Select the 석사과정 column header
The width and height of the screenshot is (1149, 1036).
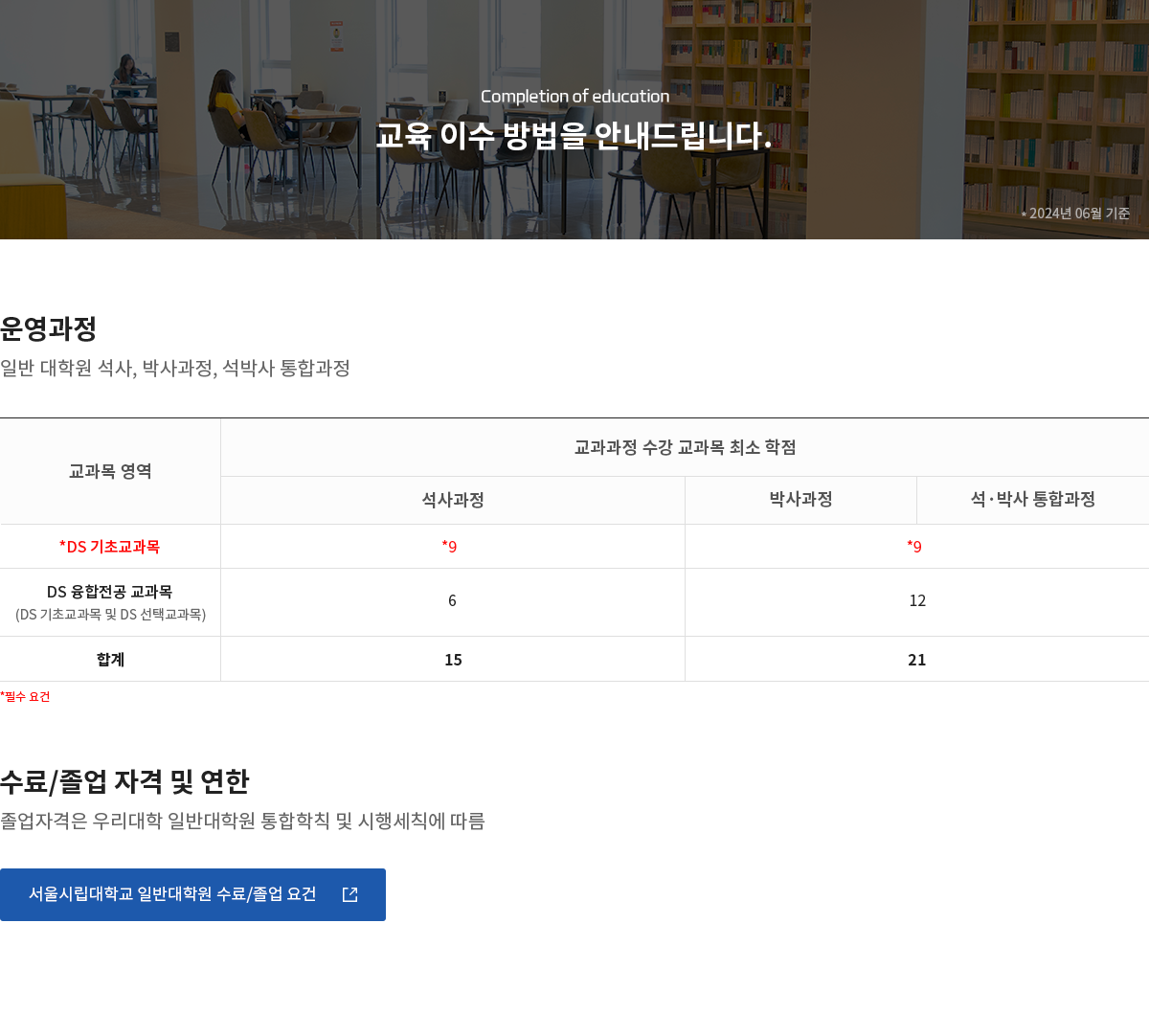(x=453, y=500)
